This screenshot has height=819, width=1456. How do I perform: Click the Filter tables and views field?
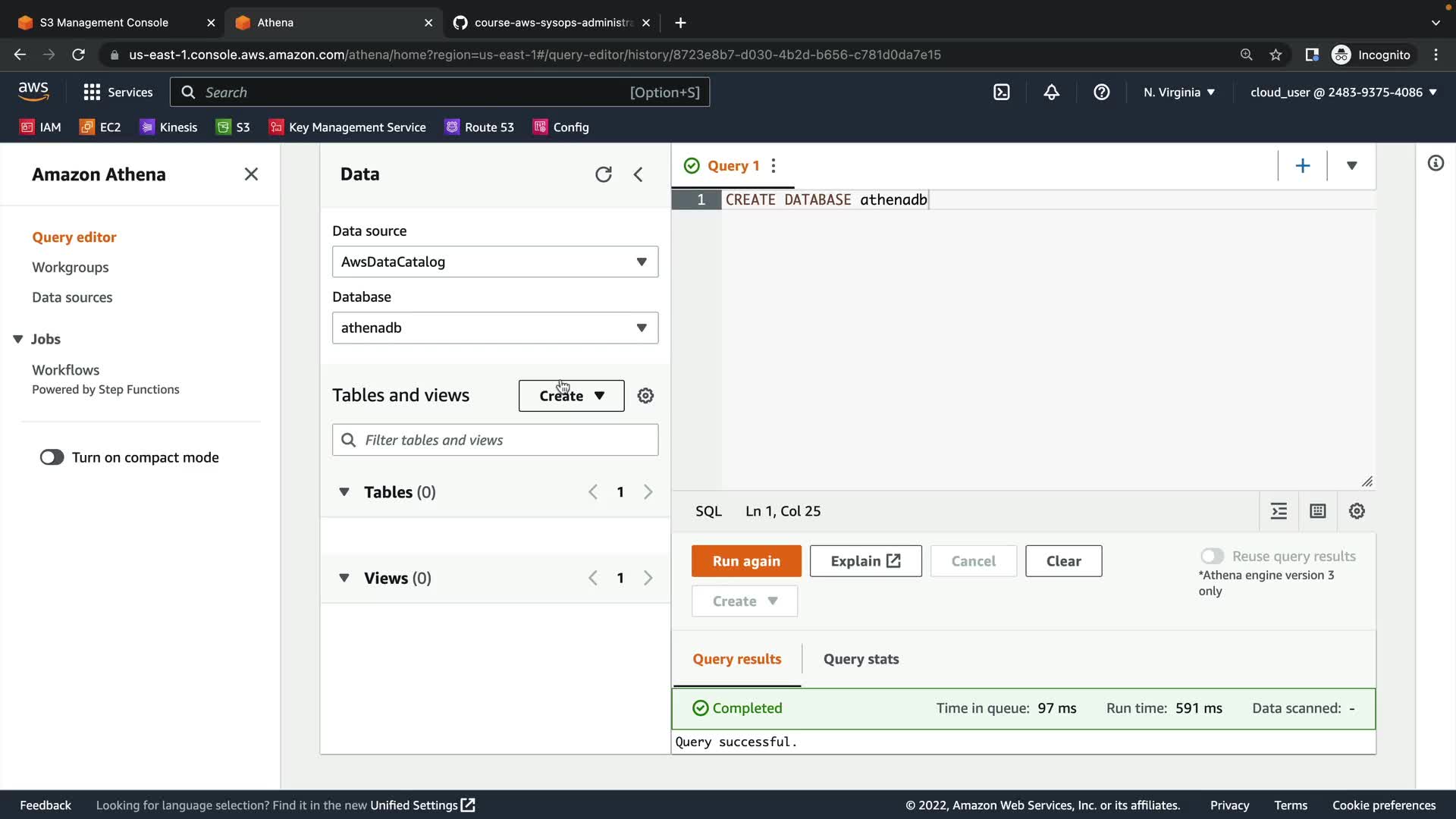(504, 440)
